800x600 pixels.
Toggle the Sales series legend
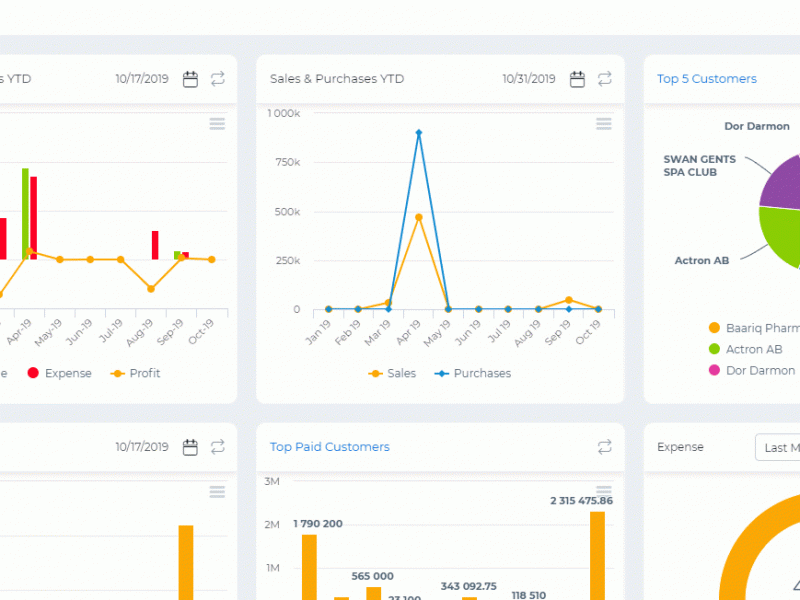click(x=392, y=373)
